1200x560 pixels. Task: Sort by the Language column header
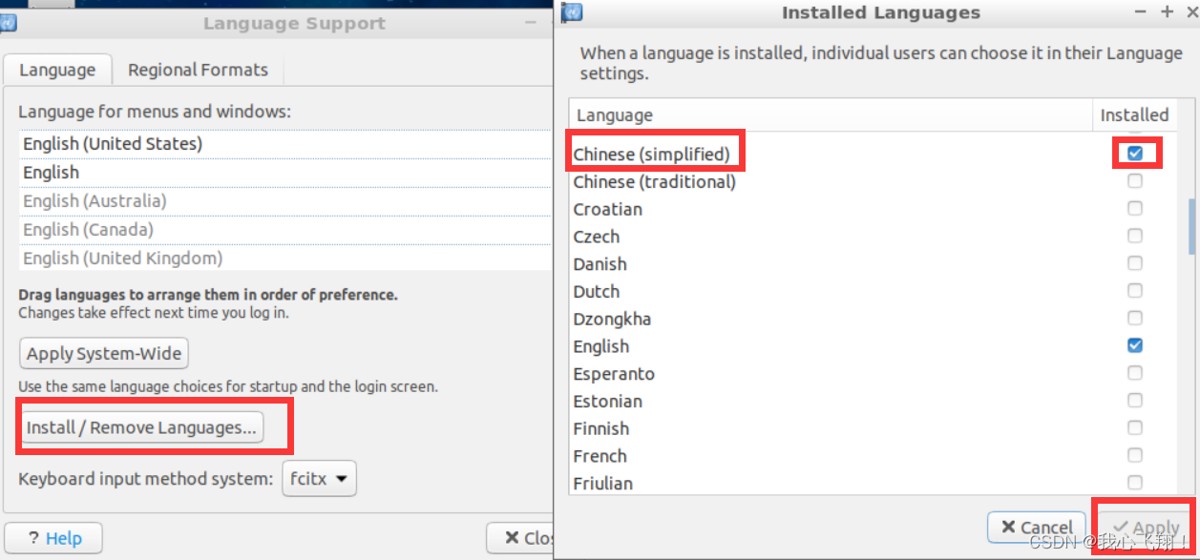[831, 115]
